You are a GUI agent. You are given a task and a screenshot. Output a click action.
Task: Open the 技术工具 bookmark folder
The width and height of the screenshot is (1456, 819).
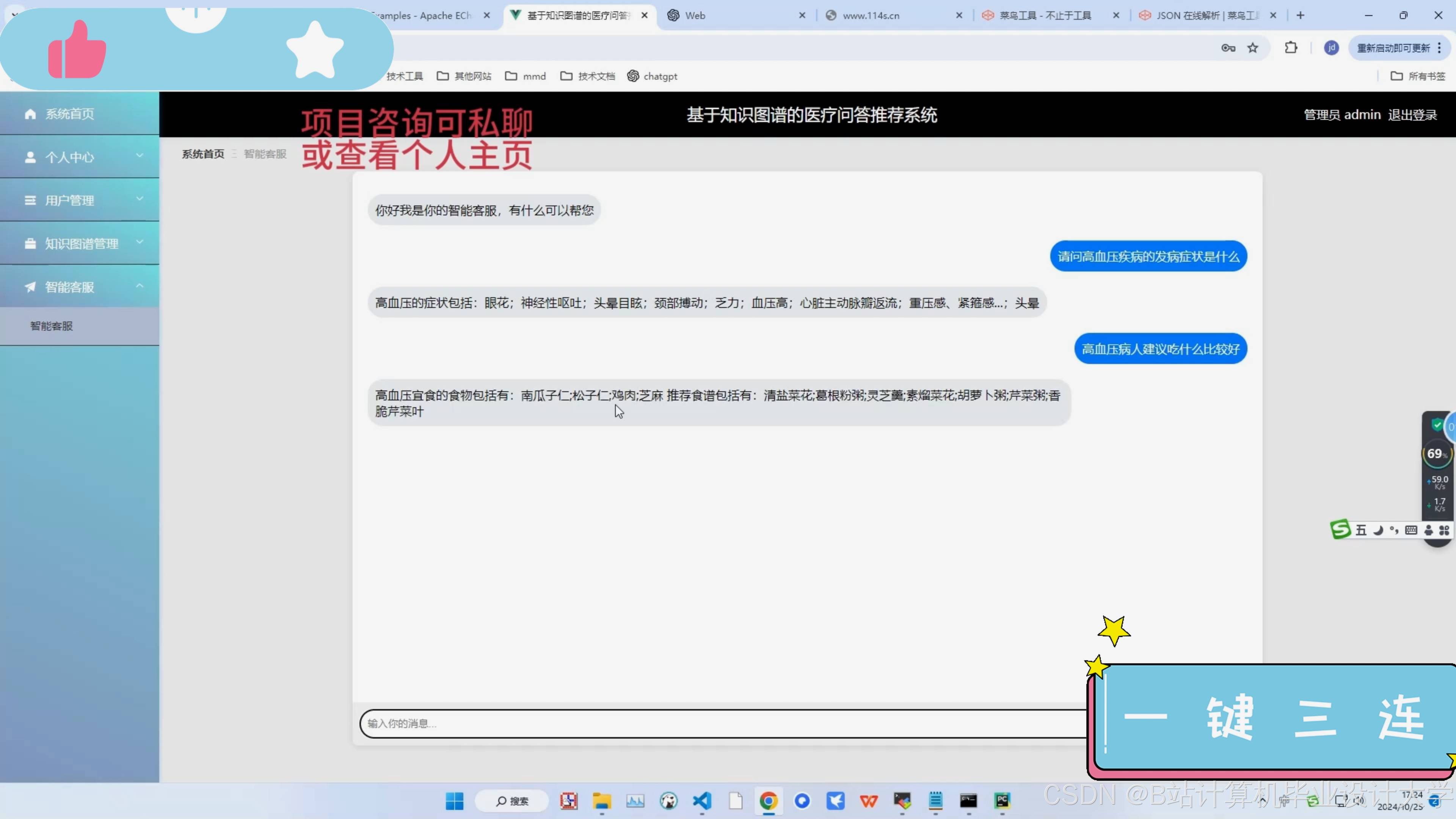pyautogui.click(x=405, y=76)
